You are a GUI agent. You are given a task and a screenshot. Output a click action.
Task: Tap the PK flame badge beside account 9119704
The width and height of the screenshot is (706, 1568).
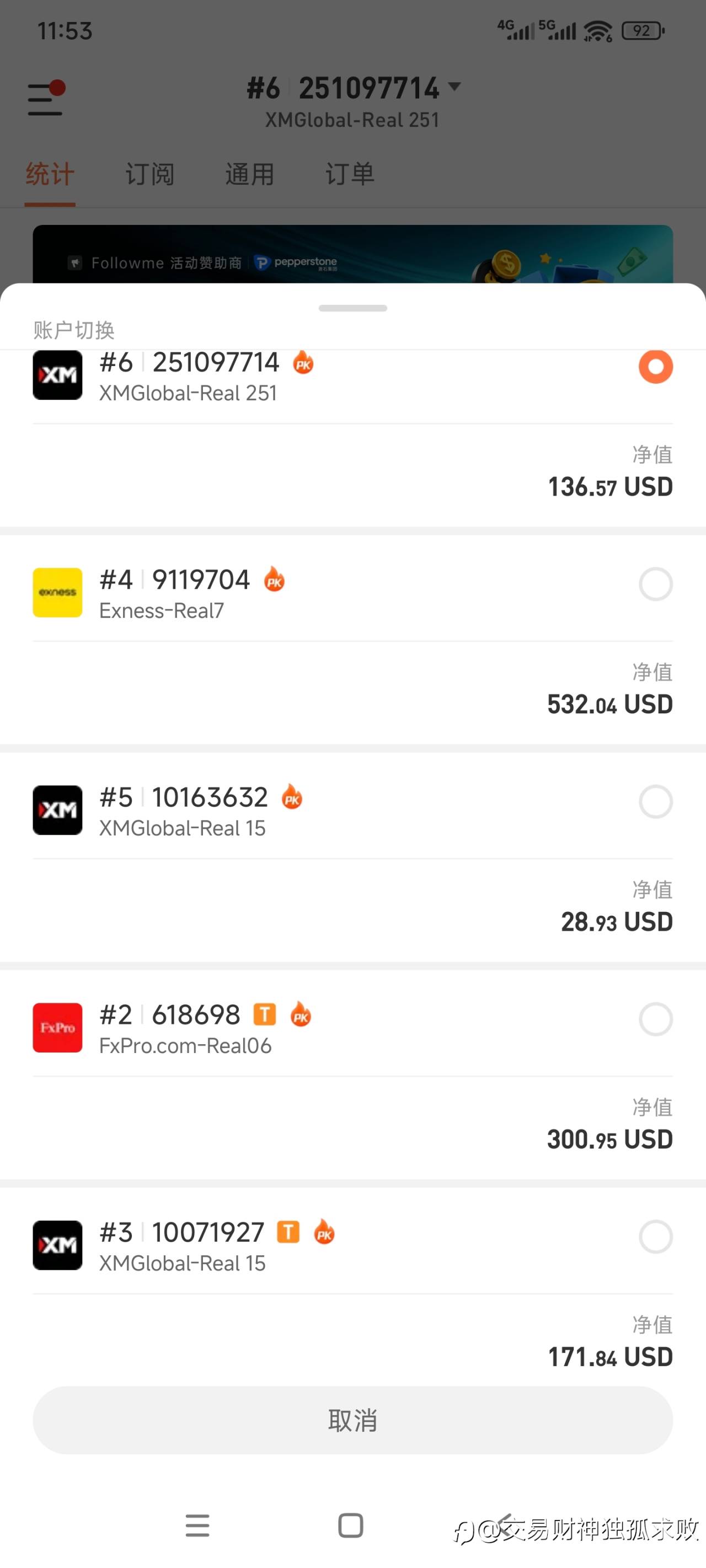click(x=274, y=579)
